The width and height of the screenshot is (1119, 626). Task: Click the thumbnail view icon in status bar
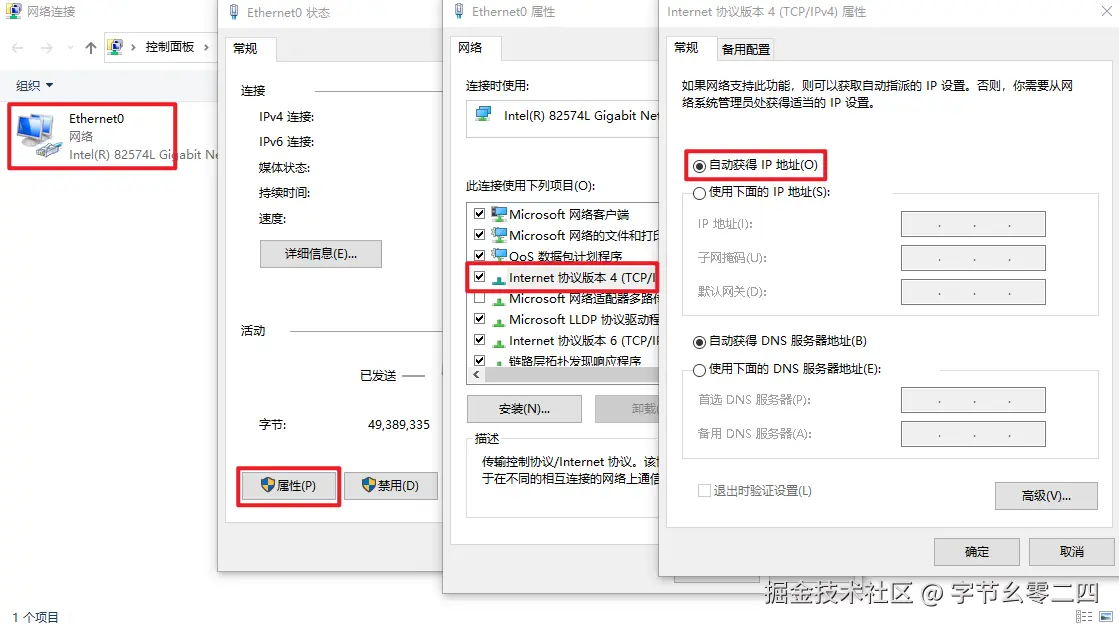(x=1106, y=617)
